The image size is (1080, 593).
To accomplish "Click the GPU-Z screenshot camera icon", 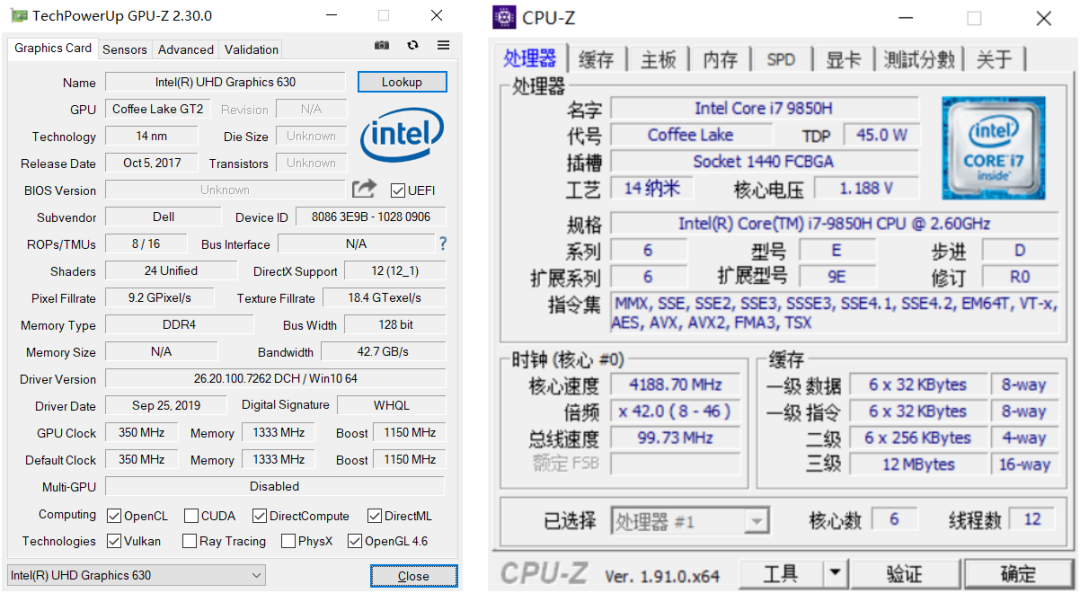I will (382, 45).
